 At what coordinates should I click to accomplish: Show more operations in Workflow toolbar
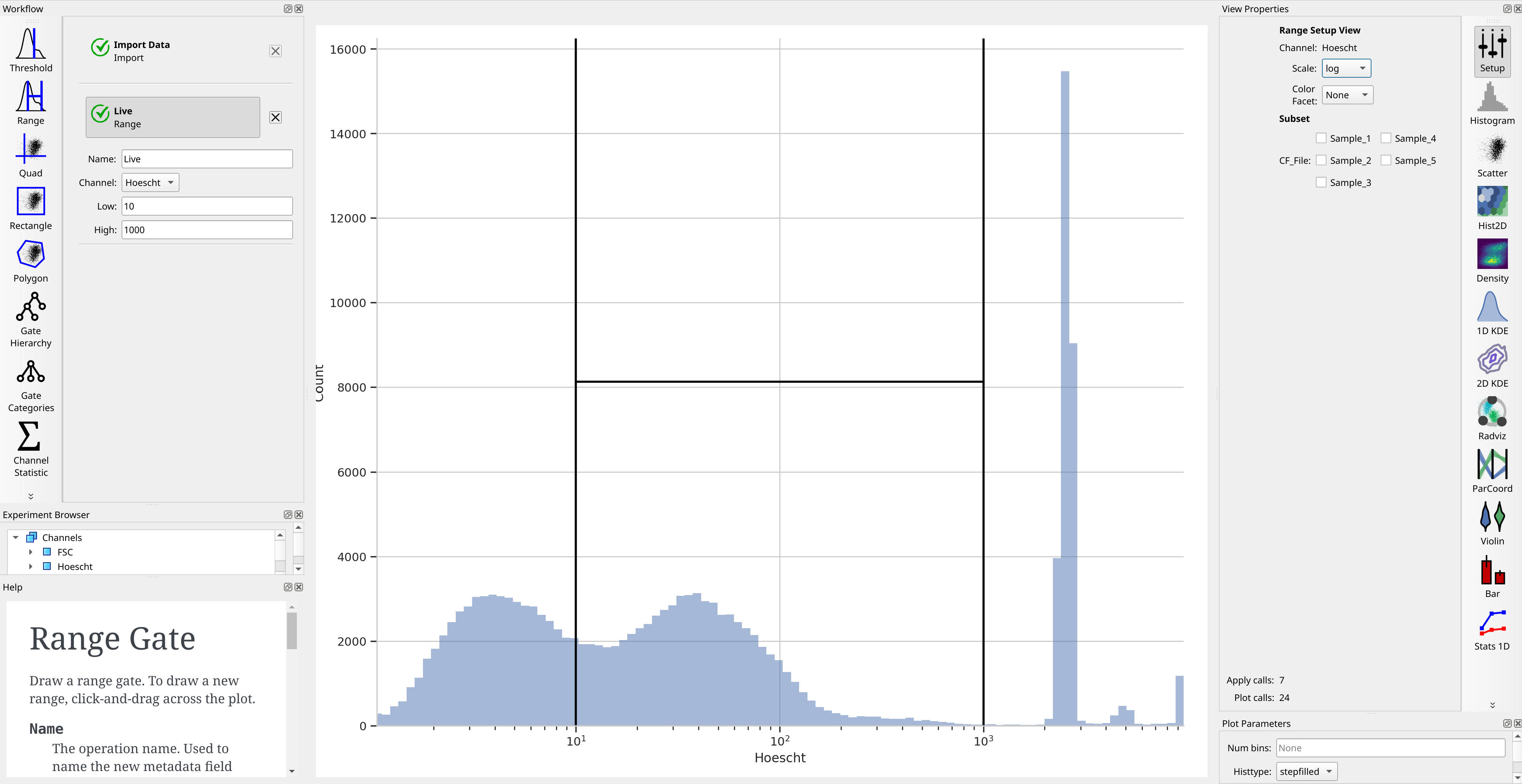click(x=31, y=496)
